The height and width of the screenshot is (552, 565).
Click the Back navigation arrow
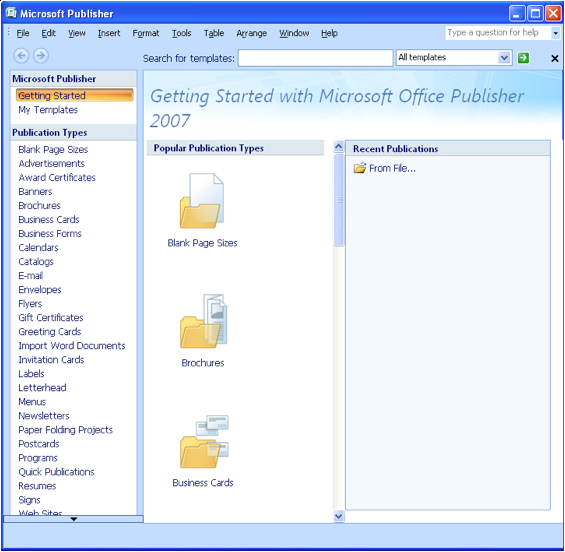click(x=21, y=55)
